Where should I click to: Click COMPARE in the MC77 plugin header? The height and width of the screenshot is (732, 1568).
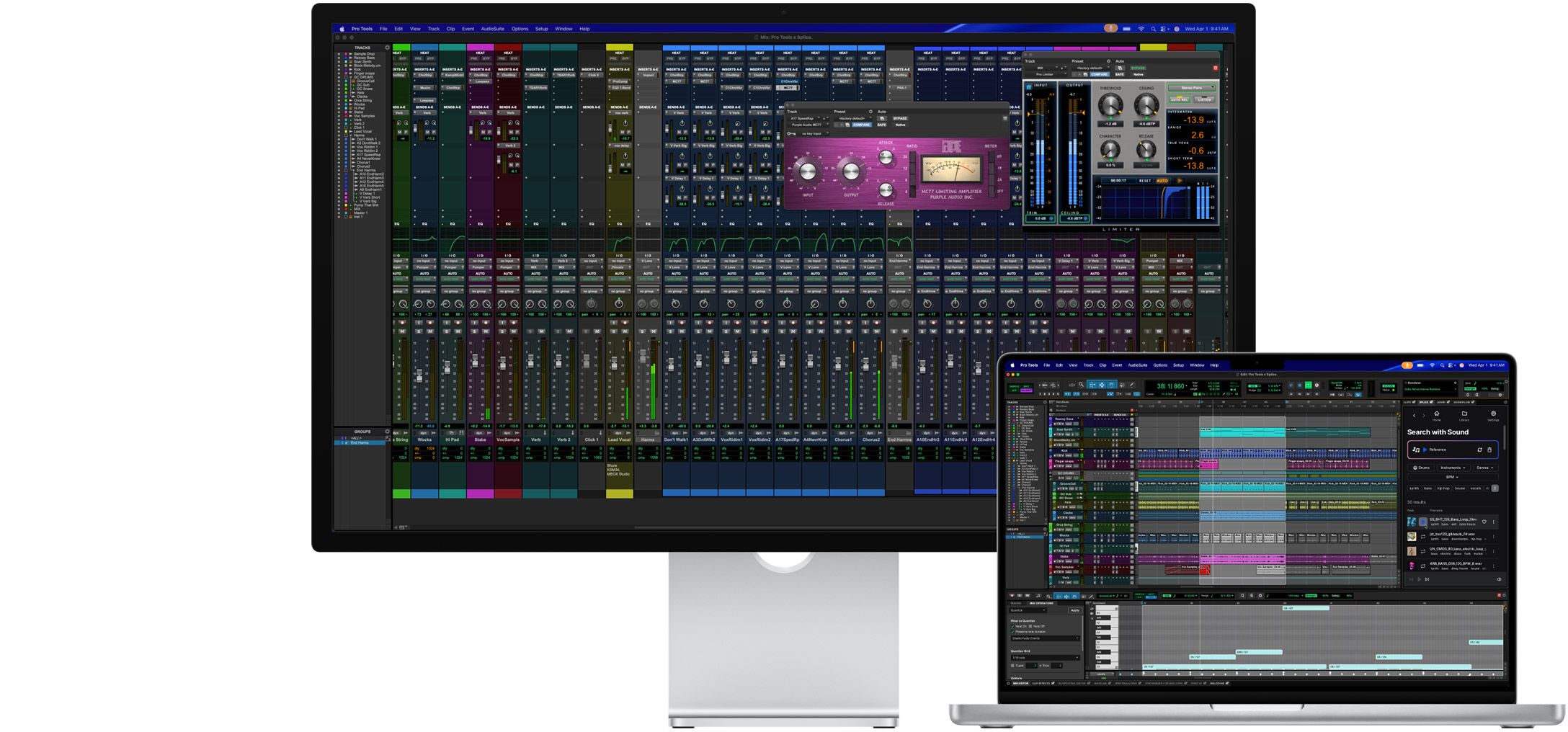[x=861, y=125]
